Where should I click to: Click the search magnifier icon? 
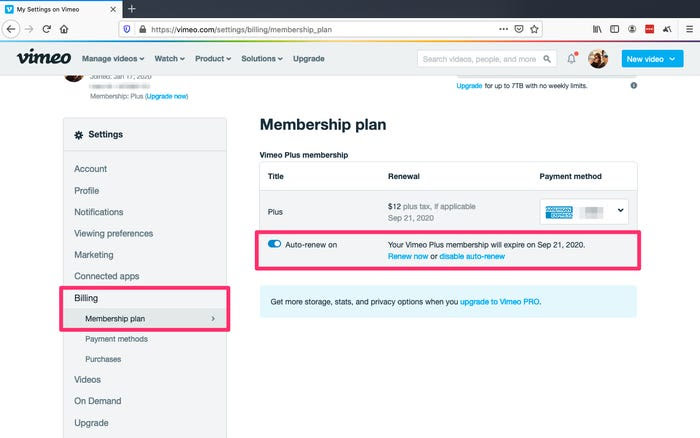point(547,58)
